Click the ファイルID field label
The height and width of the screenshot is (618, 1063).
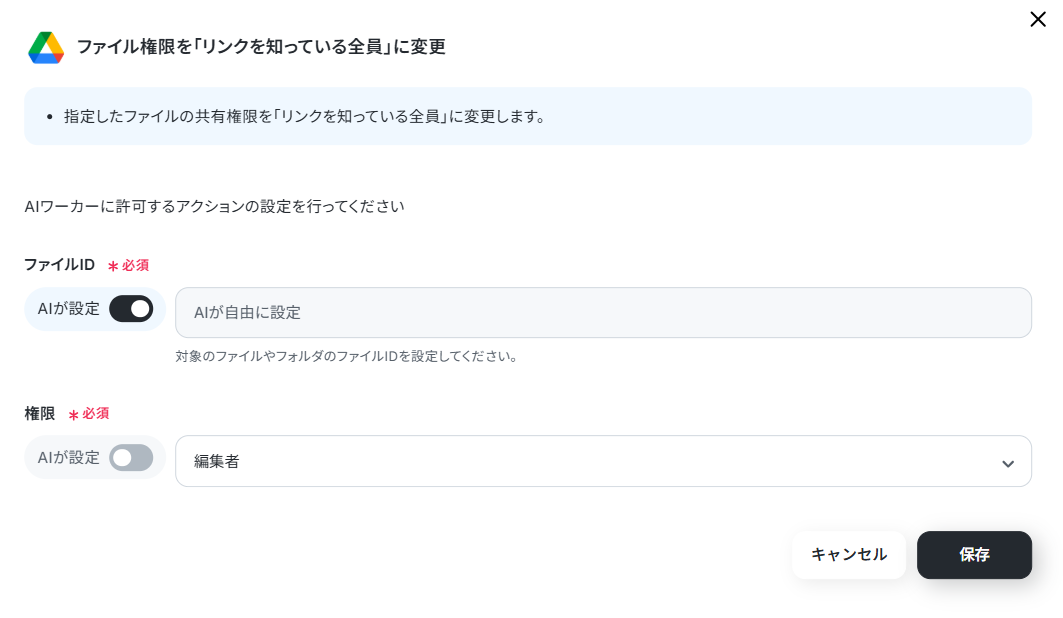[x=60, y=265]
